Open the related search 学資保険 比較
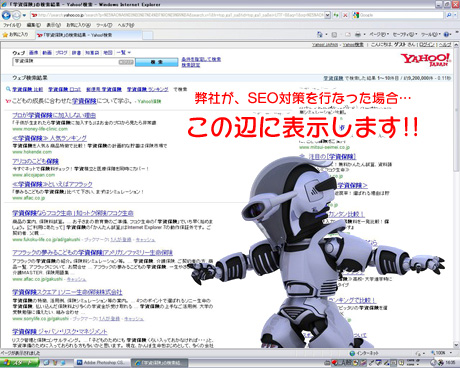460x368 pixels. tap(28, 89)
